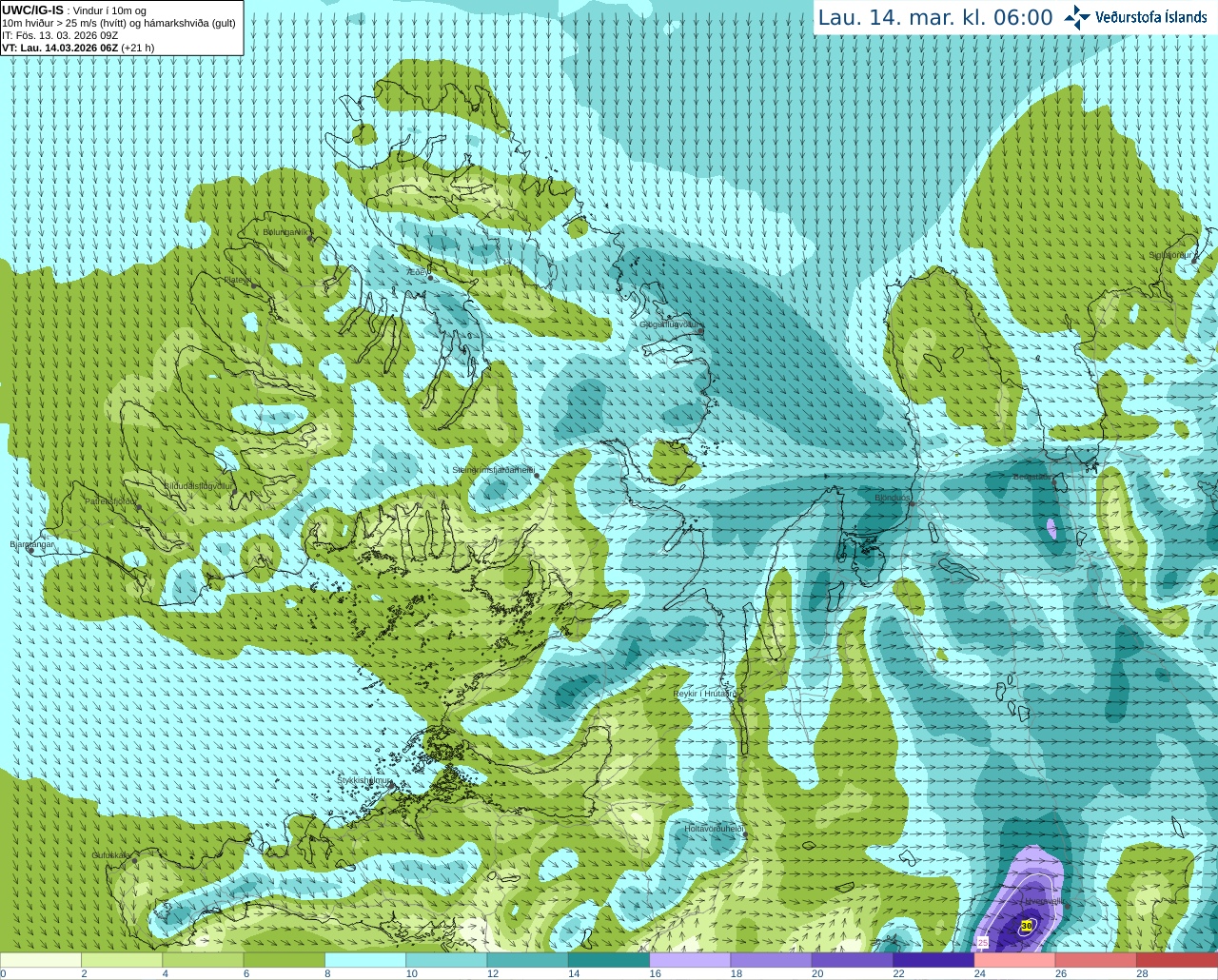The height and width of the screenshot is (980, 1218).
Task: Select the 24–26 m/s light pink legend swatch
Action: (x=1015, y=960)
